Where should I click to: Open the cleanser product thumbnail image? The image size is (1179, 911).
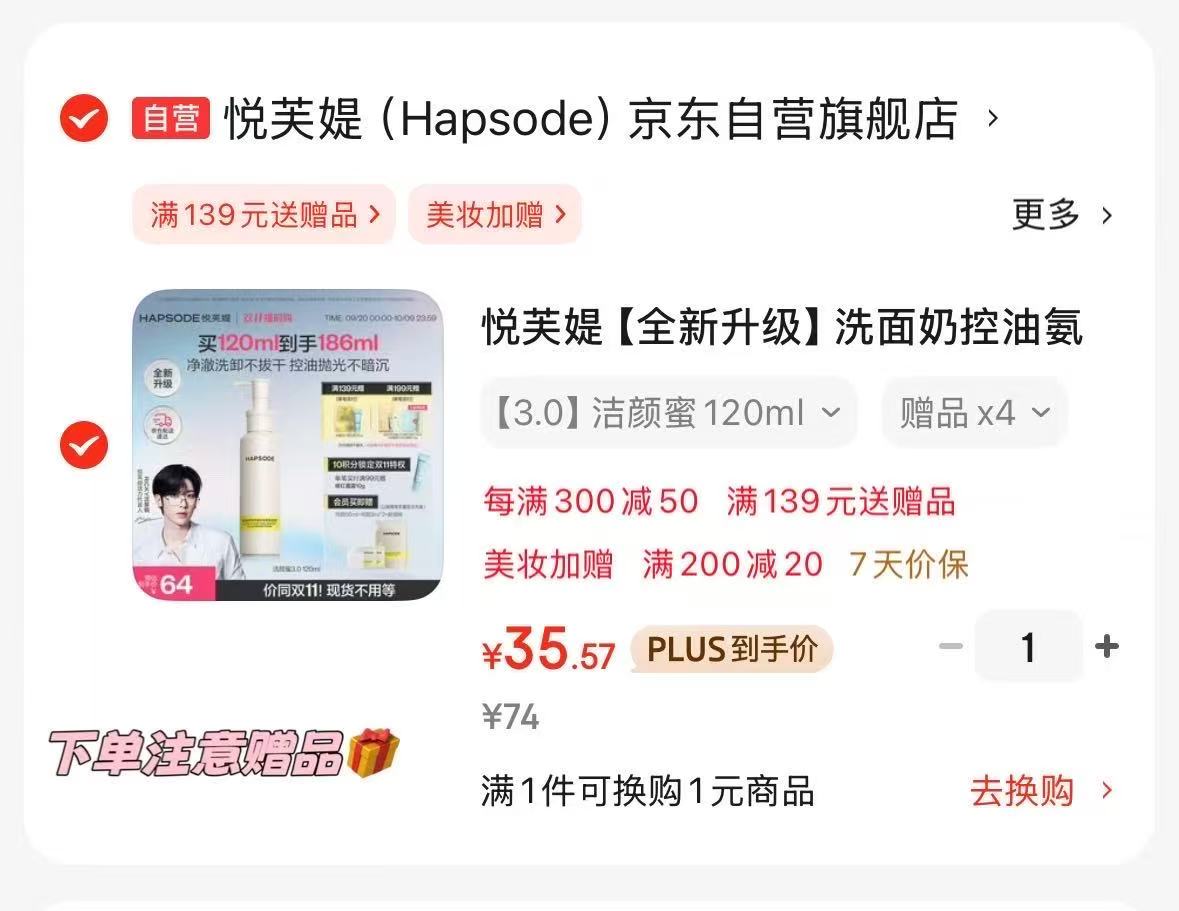click(x=288, y=445)
